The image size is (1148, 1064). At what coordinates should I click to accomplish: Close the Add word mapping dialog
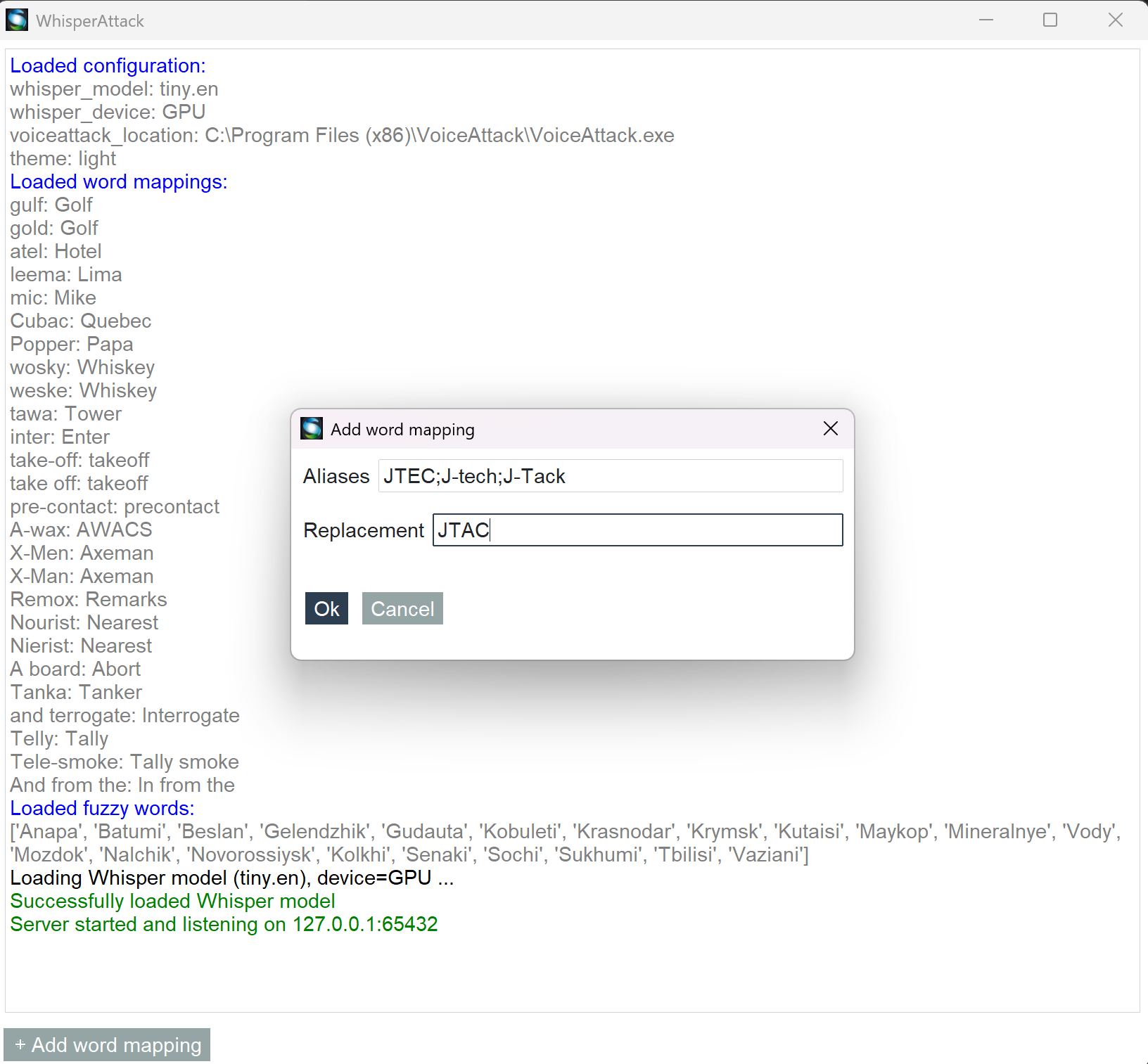pos(831,428)
